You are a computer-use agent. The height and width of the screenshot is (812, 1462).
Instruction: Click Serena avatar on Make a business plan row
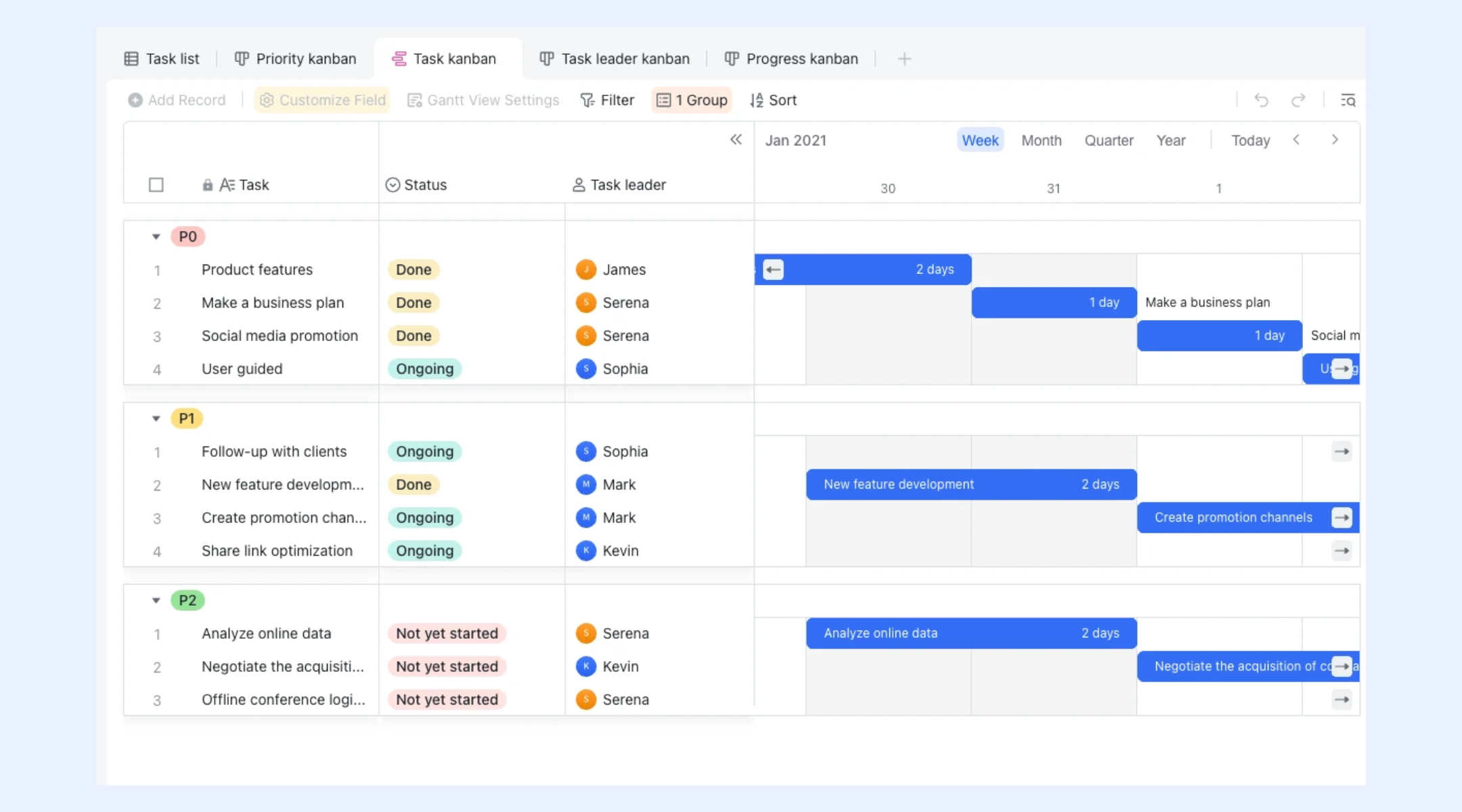585,302
